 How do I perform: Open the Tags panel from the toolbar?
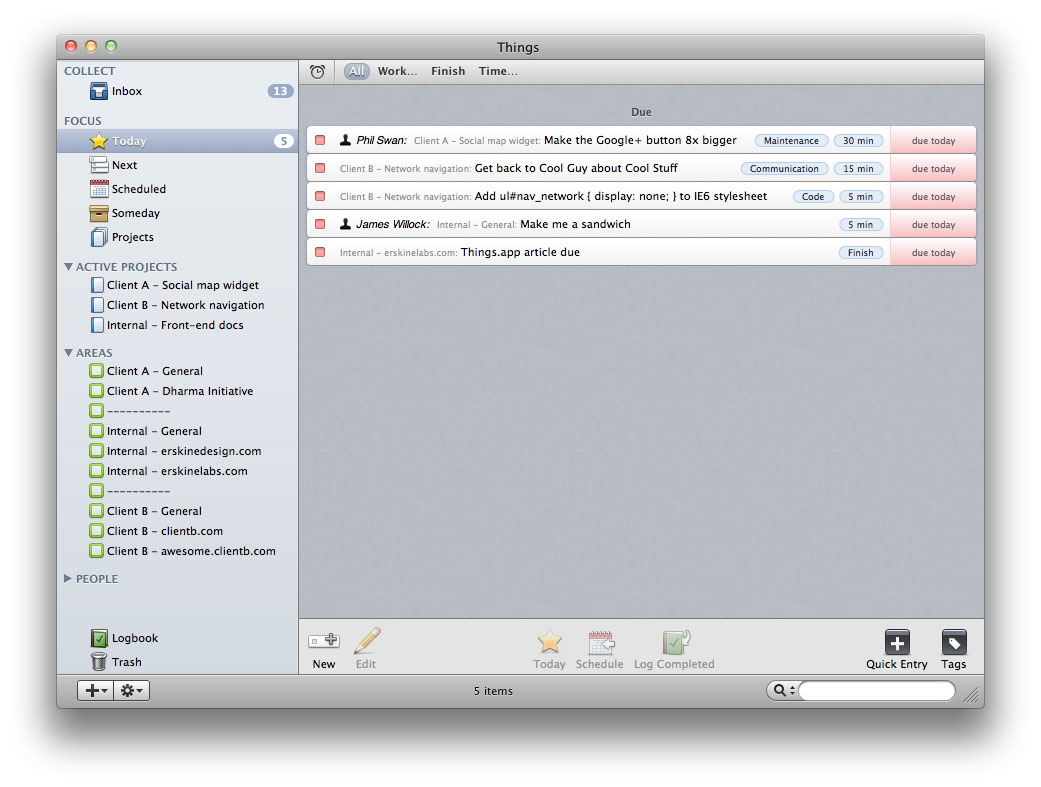point(953,643)
